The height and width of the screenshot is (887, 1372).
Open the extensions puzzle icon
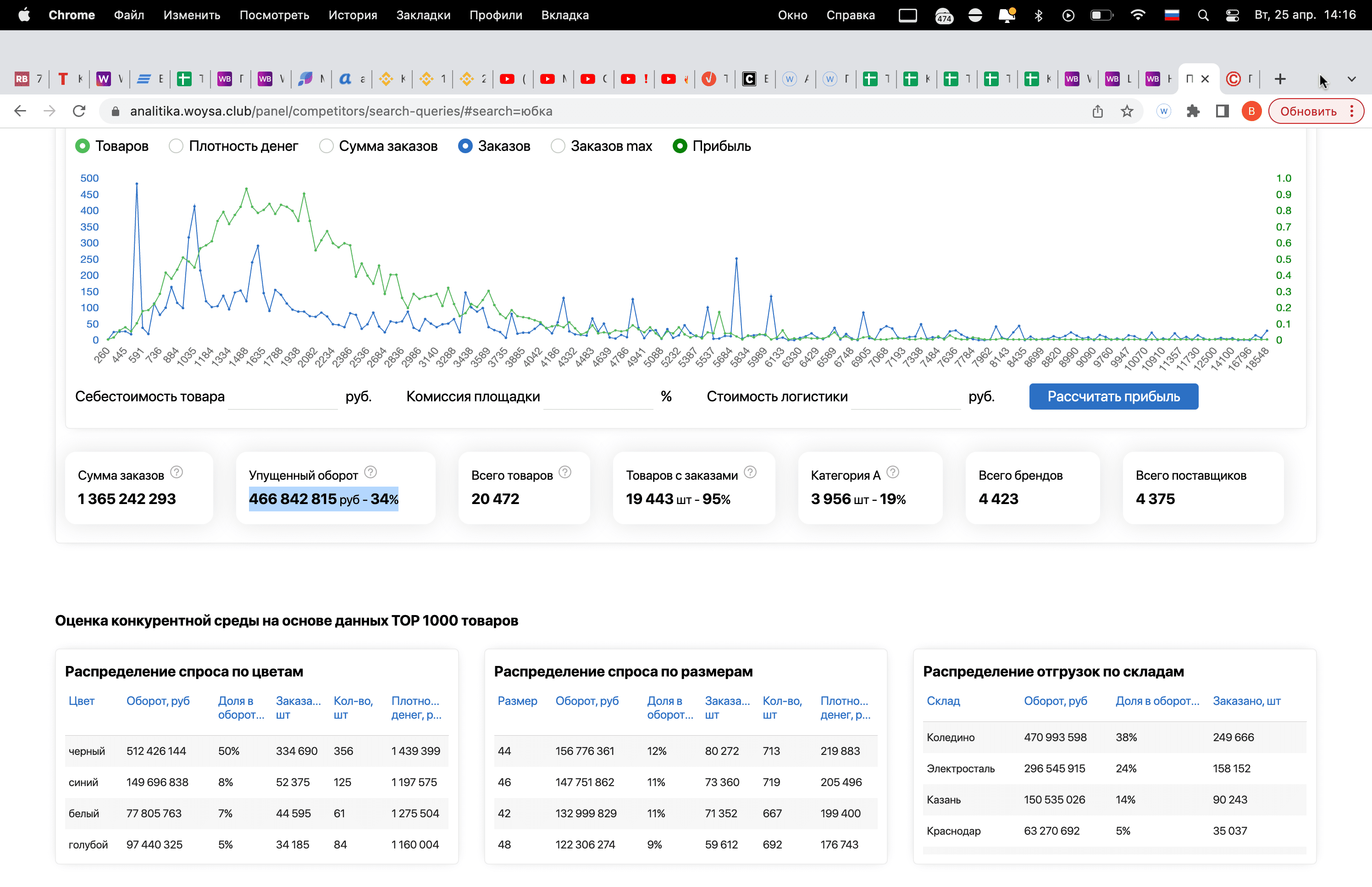pyautogui.click(x=1192, y=111)
